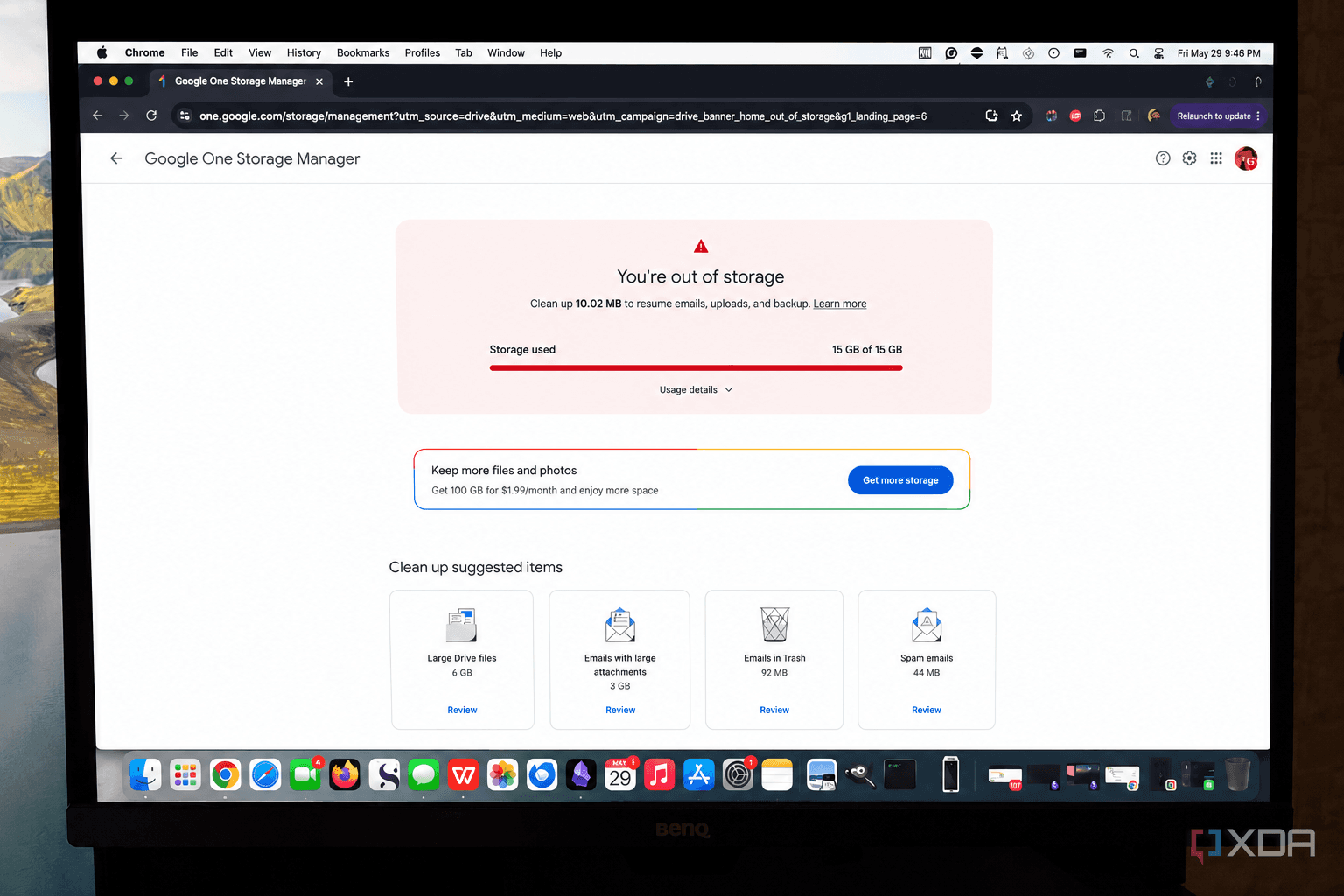1344x896 pixels.
Task: Click the '15 GB of 15 GB' text
Action: [x=867, y=349]
